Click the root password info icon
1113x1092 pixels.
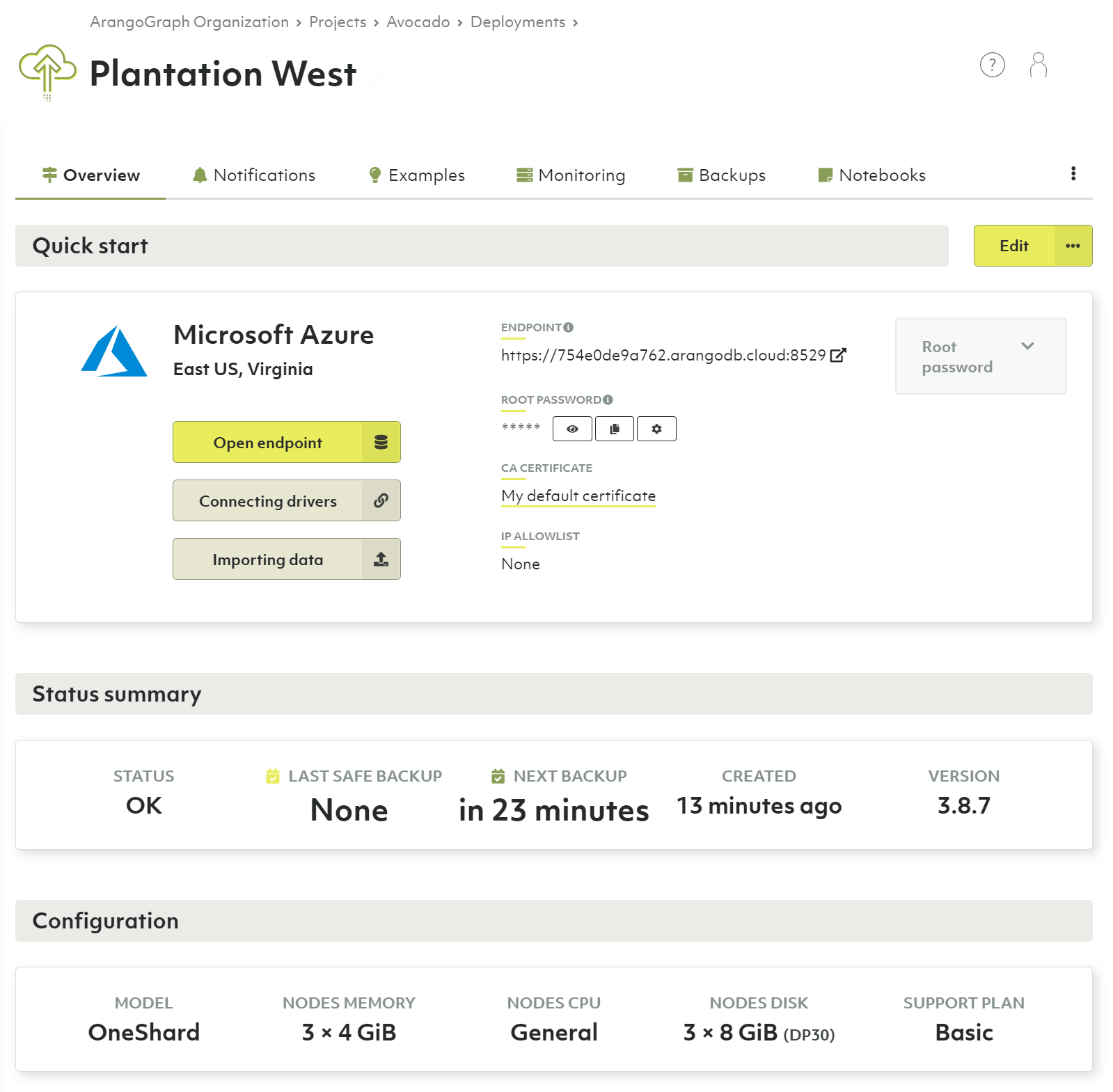[608, 399]
